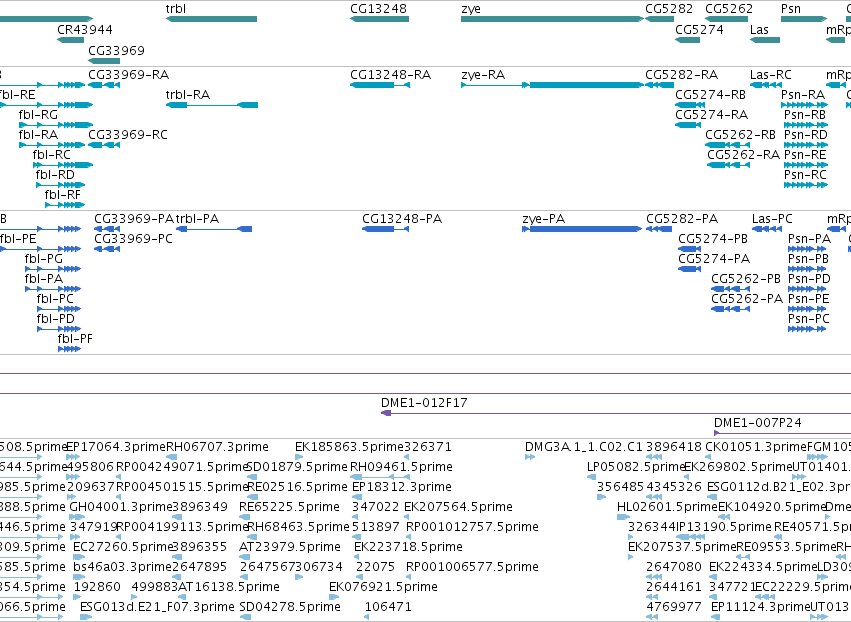851x622 pixels.
Task: Select transcript CG5262-RB label
Action: point(740,135)
